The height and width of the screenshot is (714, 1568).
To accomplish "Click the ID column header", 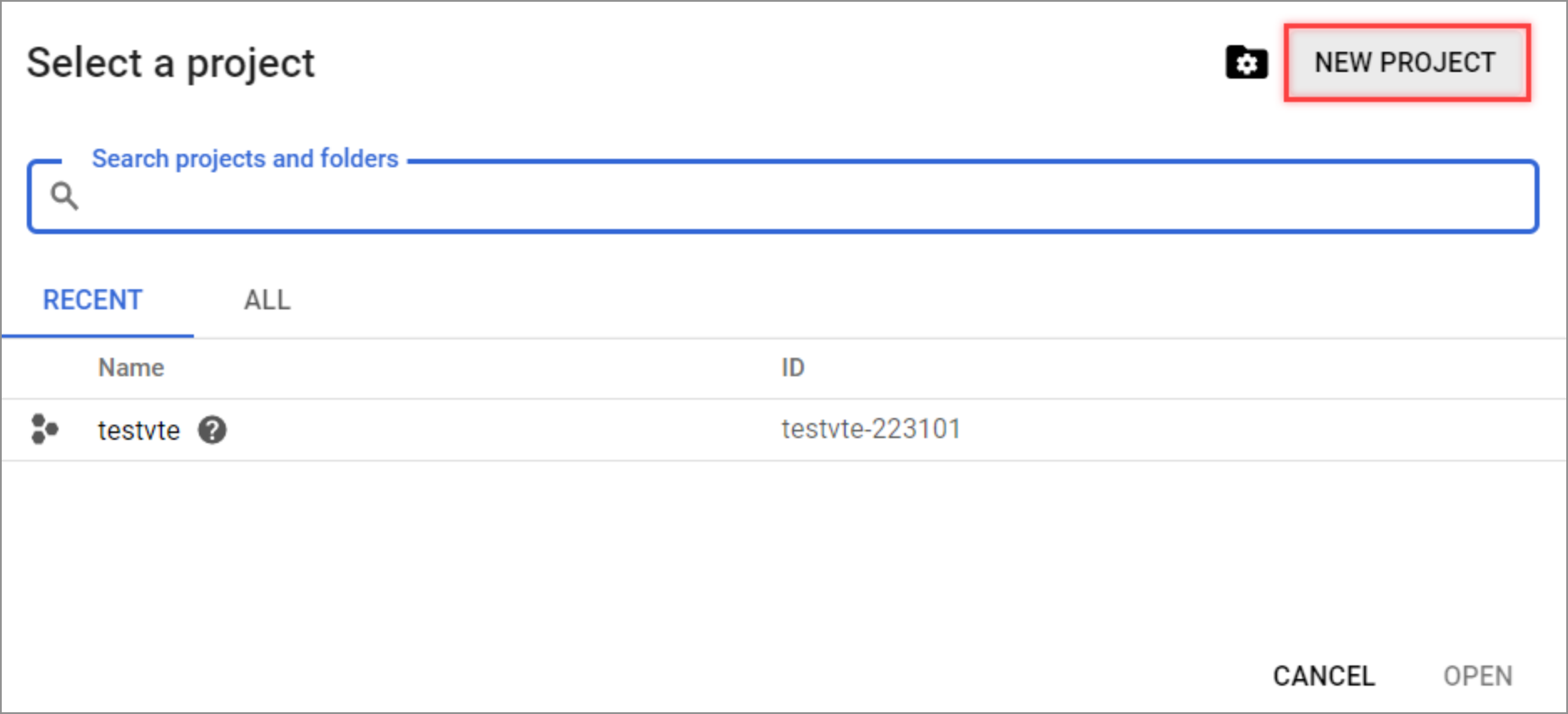I will [x=792, y=368].
